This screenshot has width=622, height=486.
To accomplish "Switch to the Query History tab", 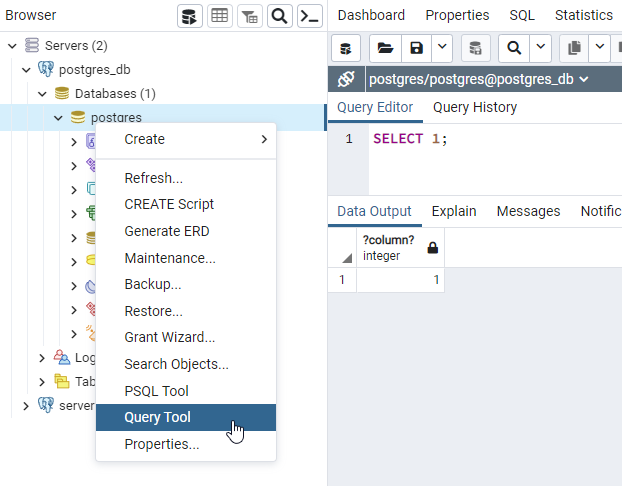I will tap(475, 107).
